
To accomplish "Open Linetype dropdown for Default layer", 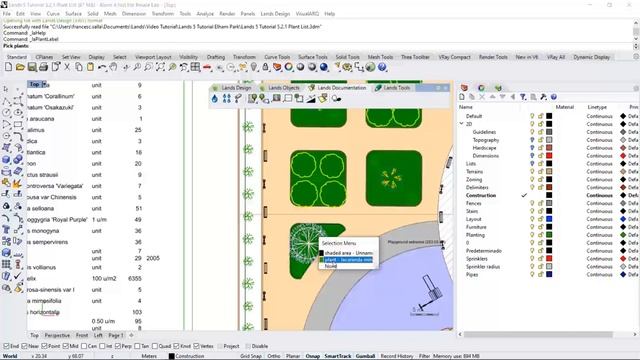I will [600, 116].
